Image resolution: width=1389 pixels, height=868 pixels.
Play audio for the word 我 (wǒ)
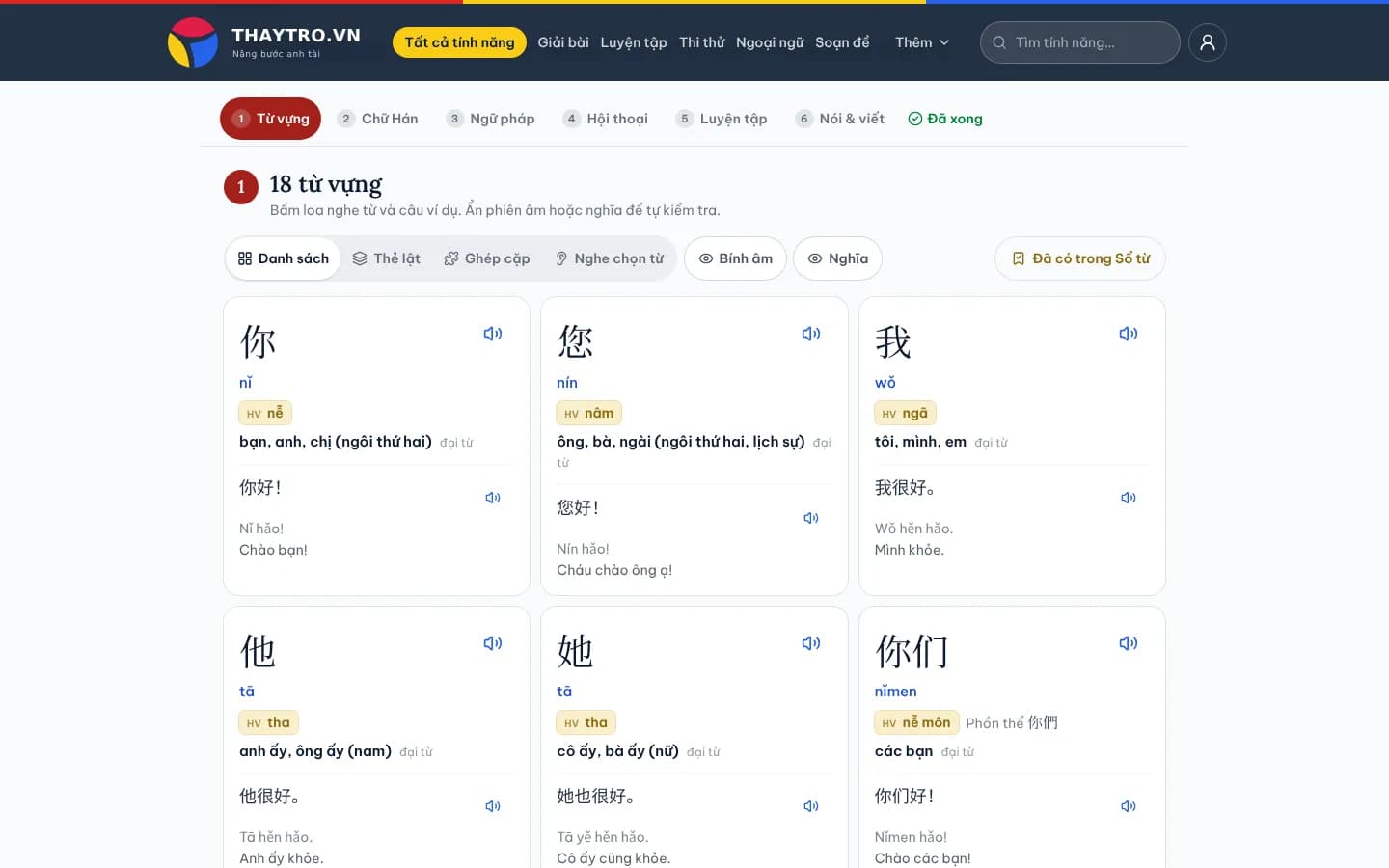[x=1129, y=334]
